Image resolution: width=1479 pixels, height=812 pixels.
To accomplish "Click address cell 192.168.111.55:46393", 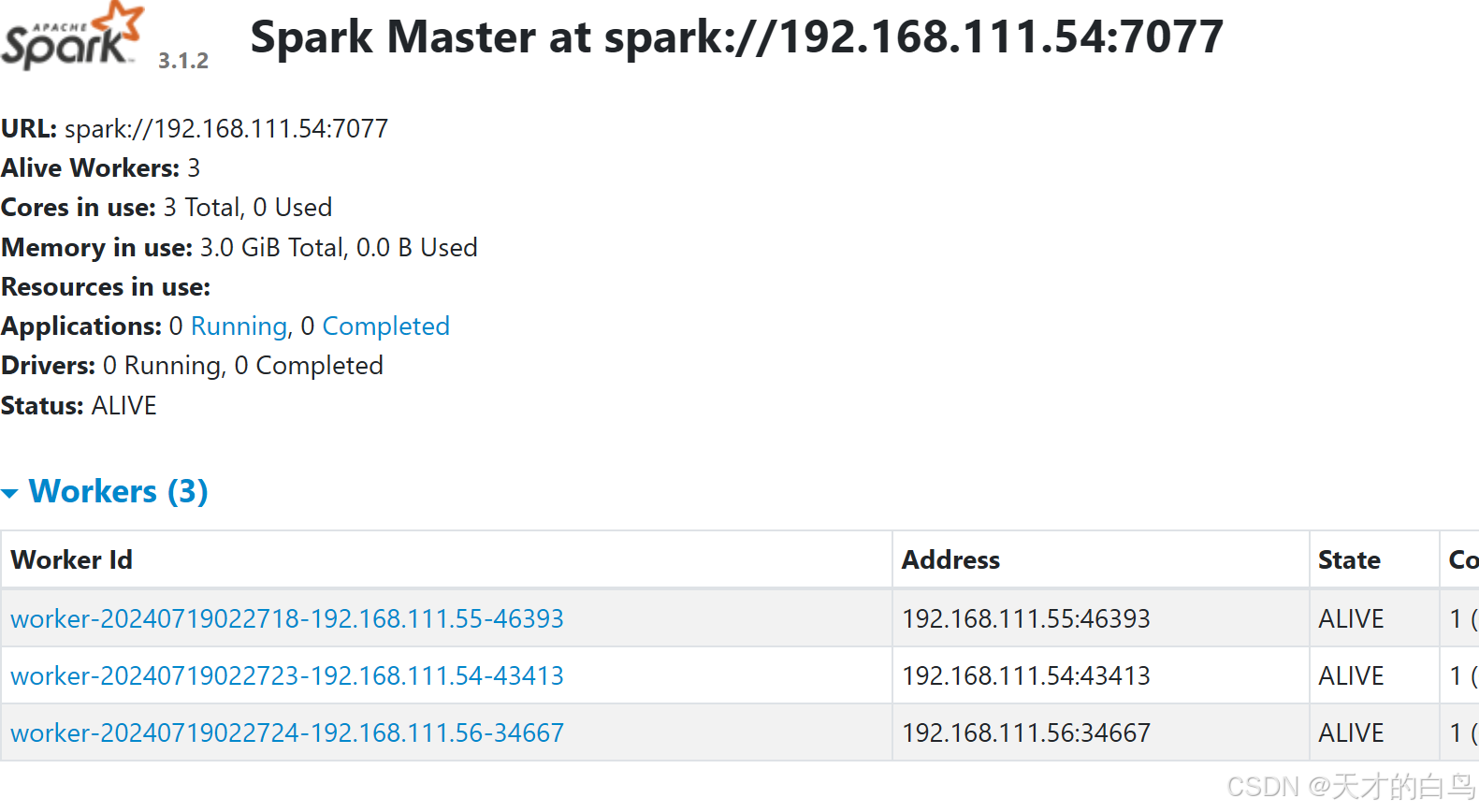I will coord(1025,618).
